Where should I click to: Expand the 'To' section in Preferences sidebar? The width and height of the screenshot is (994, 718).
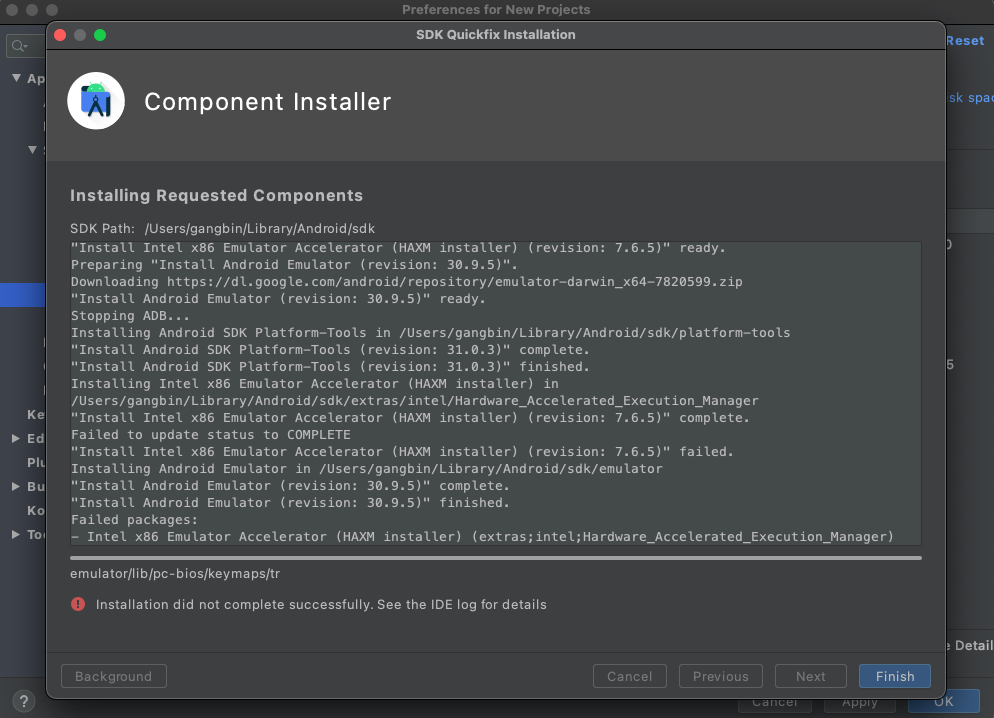(16, 534)
